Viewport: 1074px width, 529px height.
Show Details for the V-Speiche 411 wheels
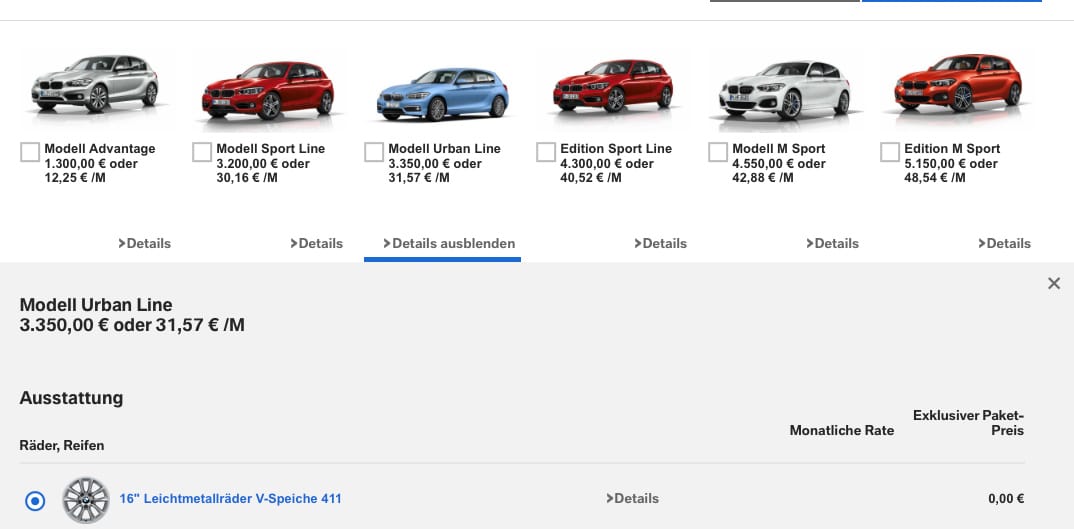(633, 498)
